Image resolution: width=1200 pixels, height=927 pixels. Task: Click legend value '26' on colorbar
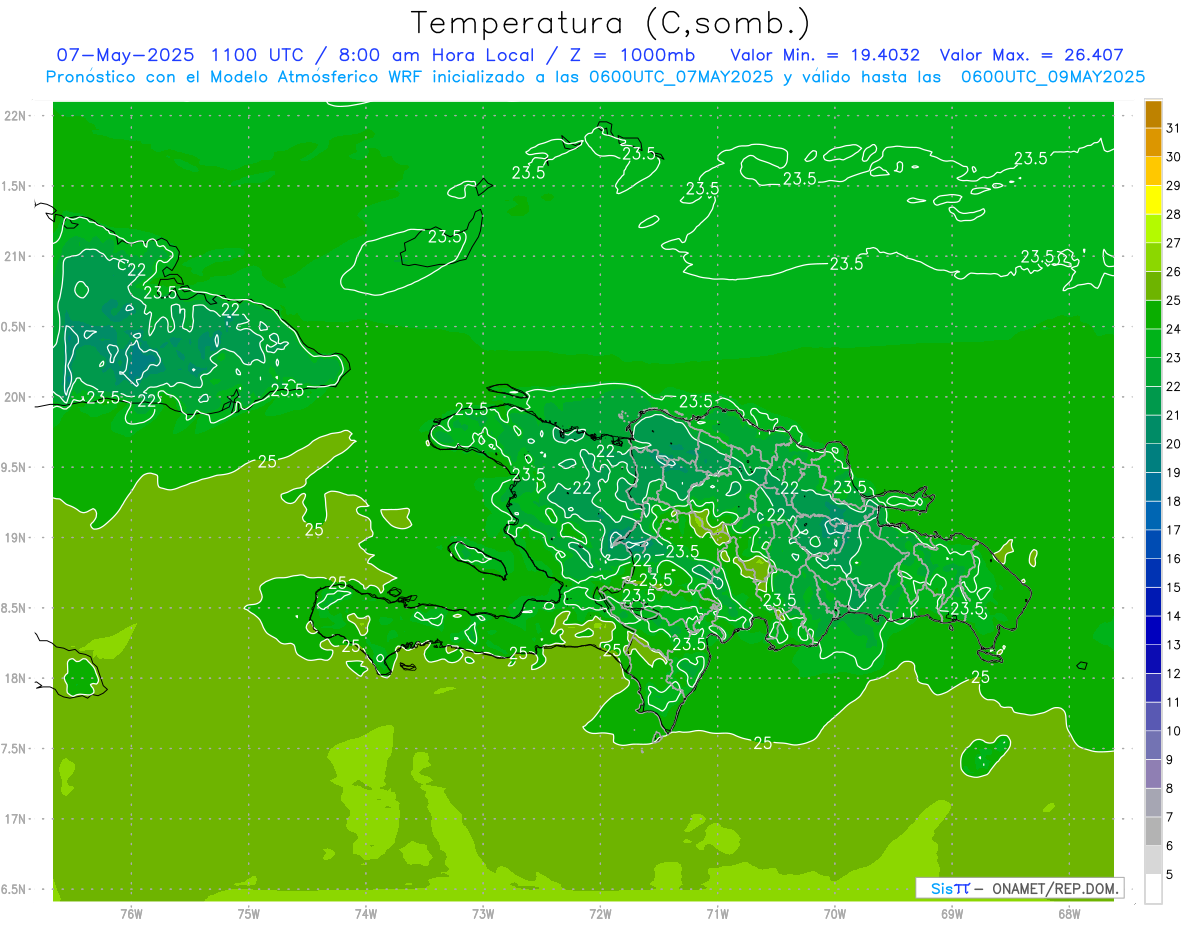[x=1174, y=271]
